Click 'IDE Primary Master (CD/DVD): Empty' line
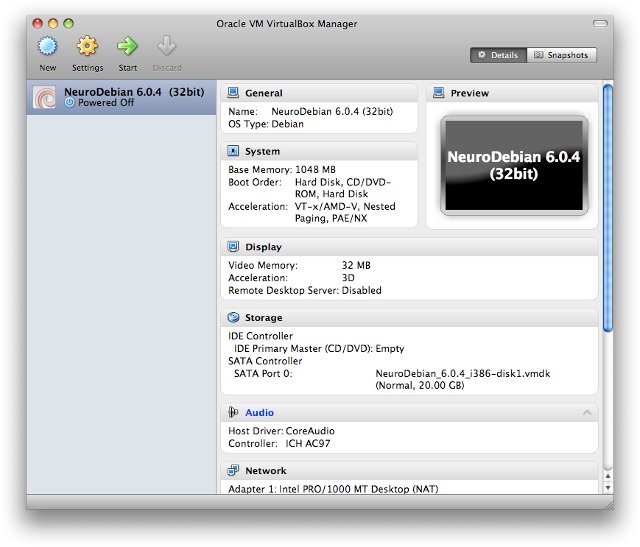 pos(319,348)
